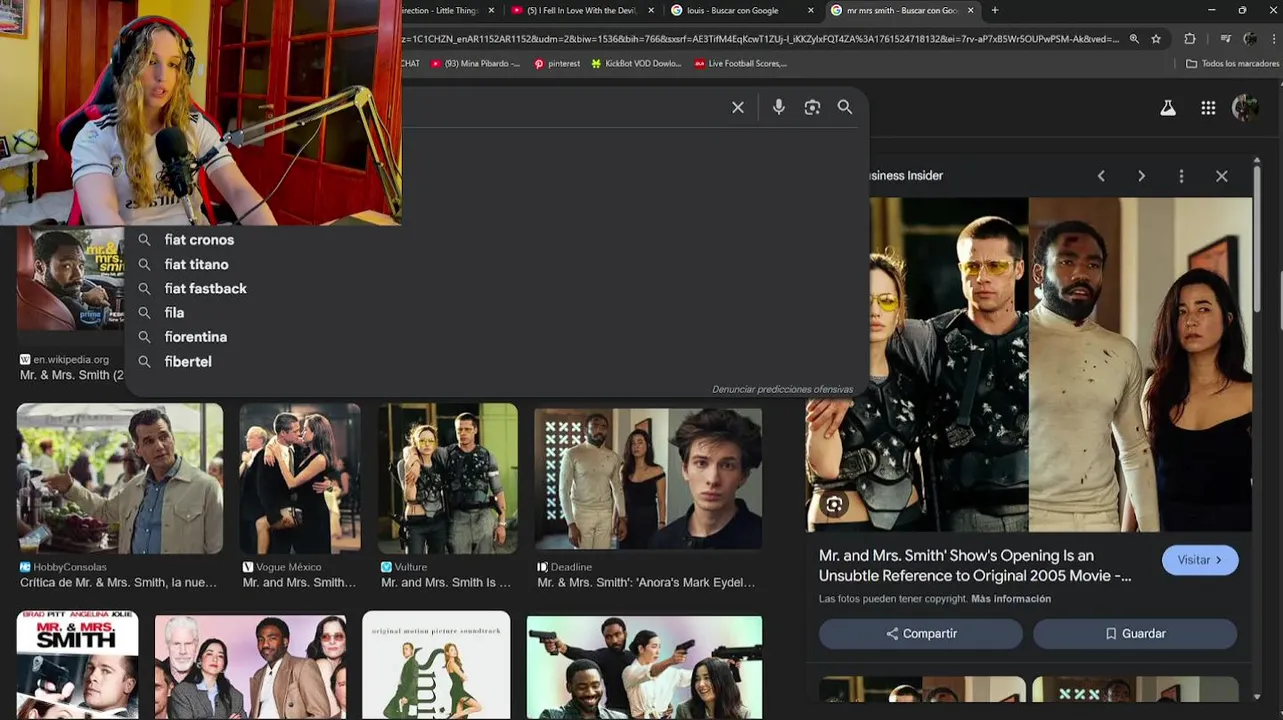Open the 'Más información' copyright link
The height and width of the screenshot is (720, 1283).
pos(1011,599)
